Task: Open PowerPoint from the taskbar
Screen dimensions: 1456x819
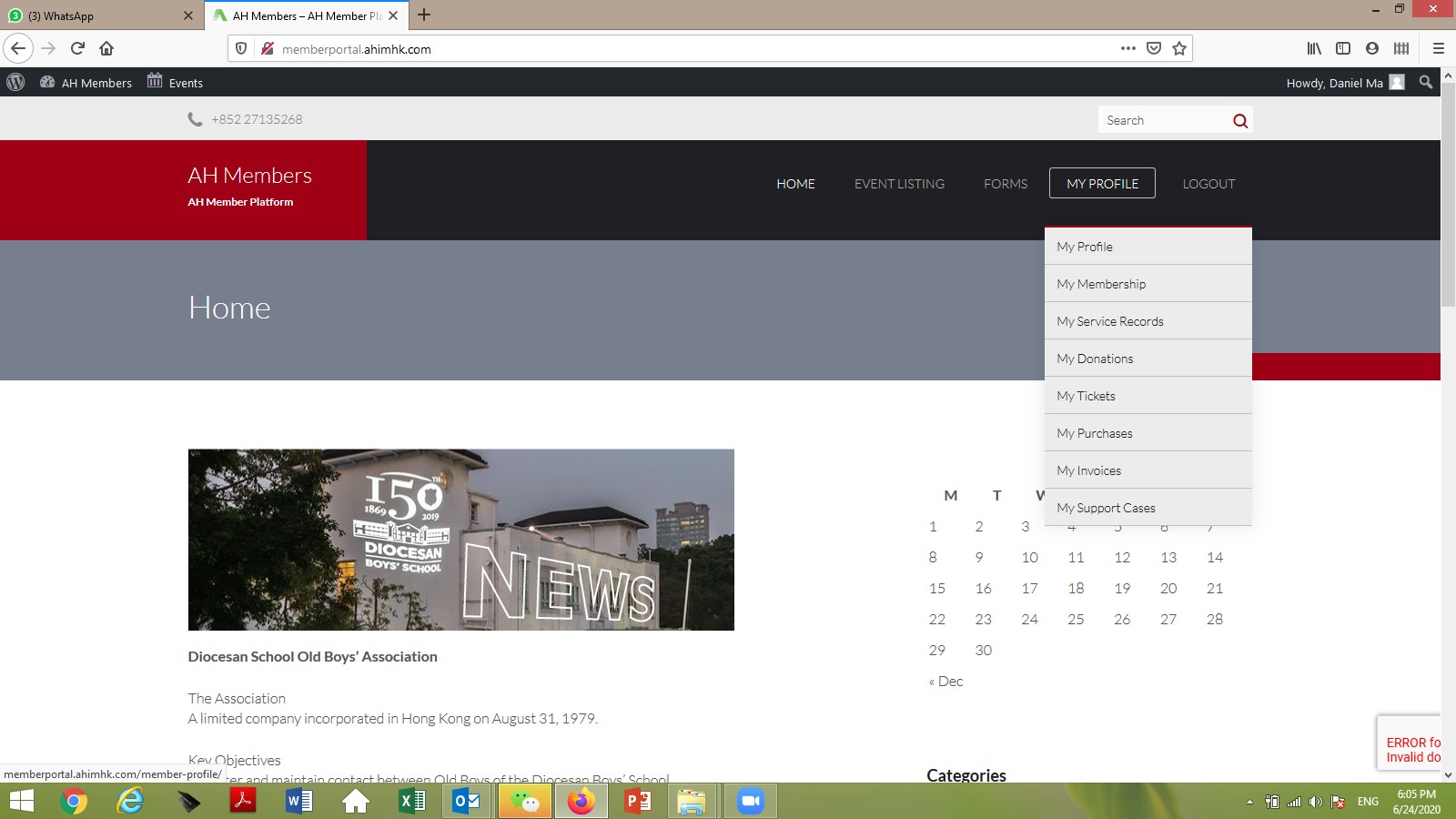Action: pos(638,801)
